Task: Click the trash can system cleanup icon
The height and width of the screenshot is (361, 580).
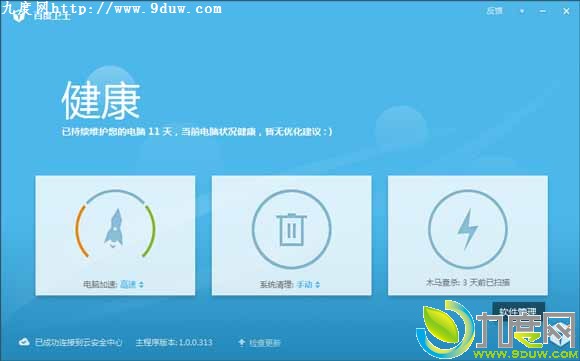Action: tap(291, 229)
